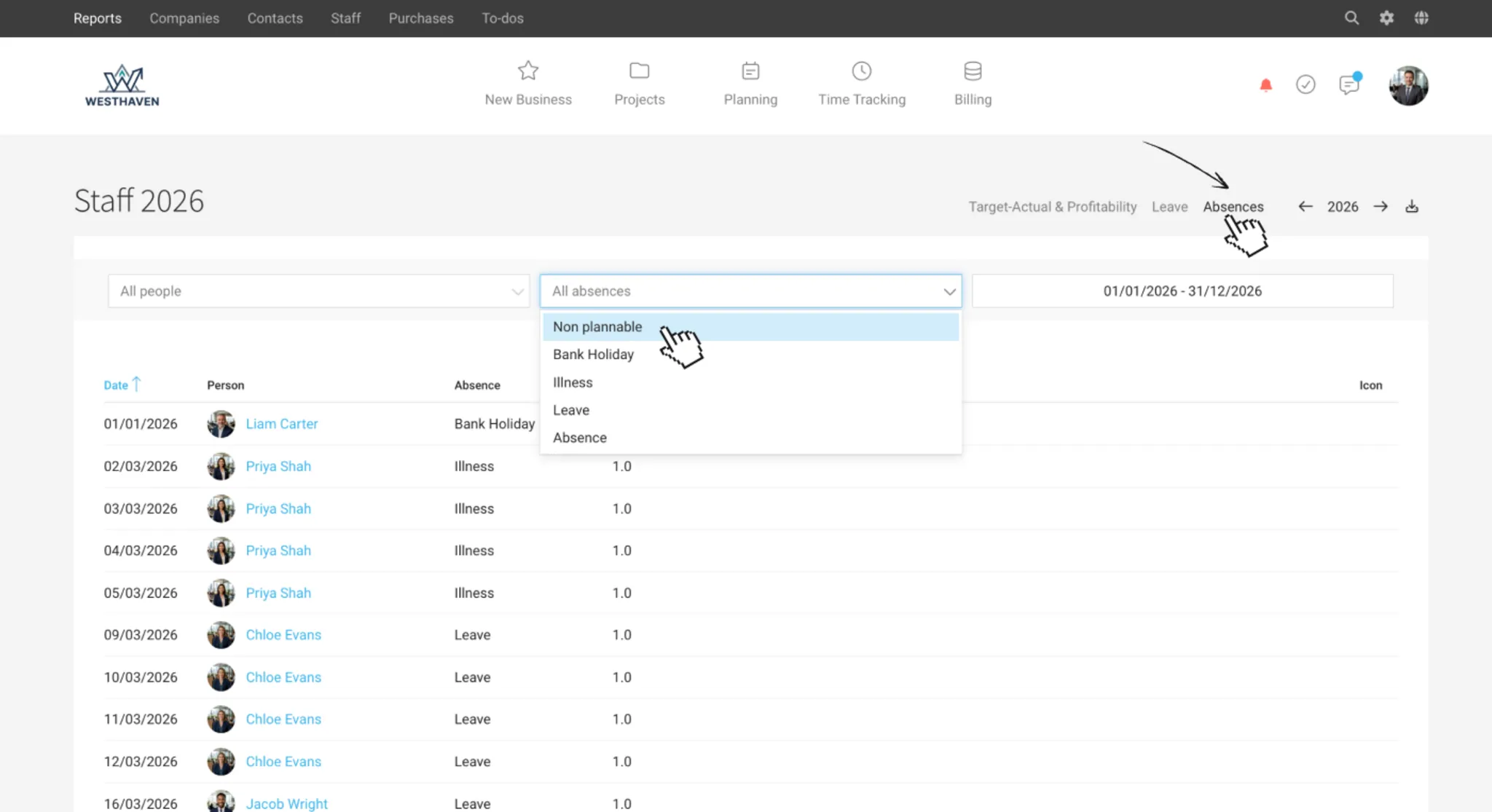Viewport: 1492px width, 812px height.
Task: Open the Staff menu
Action: [345, 18]
